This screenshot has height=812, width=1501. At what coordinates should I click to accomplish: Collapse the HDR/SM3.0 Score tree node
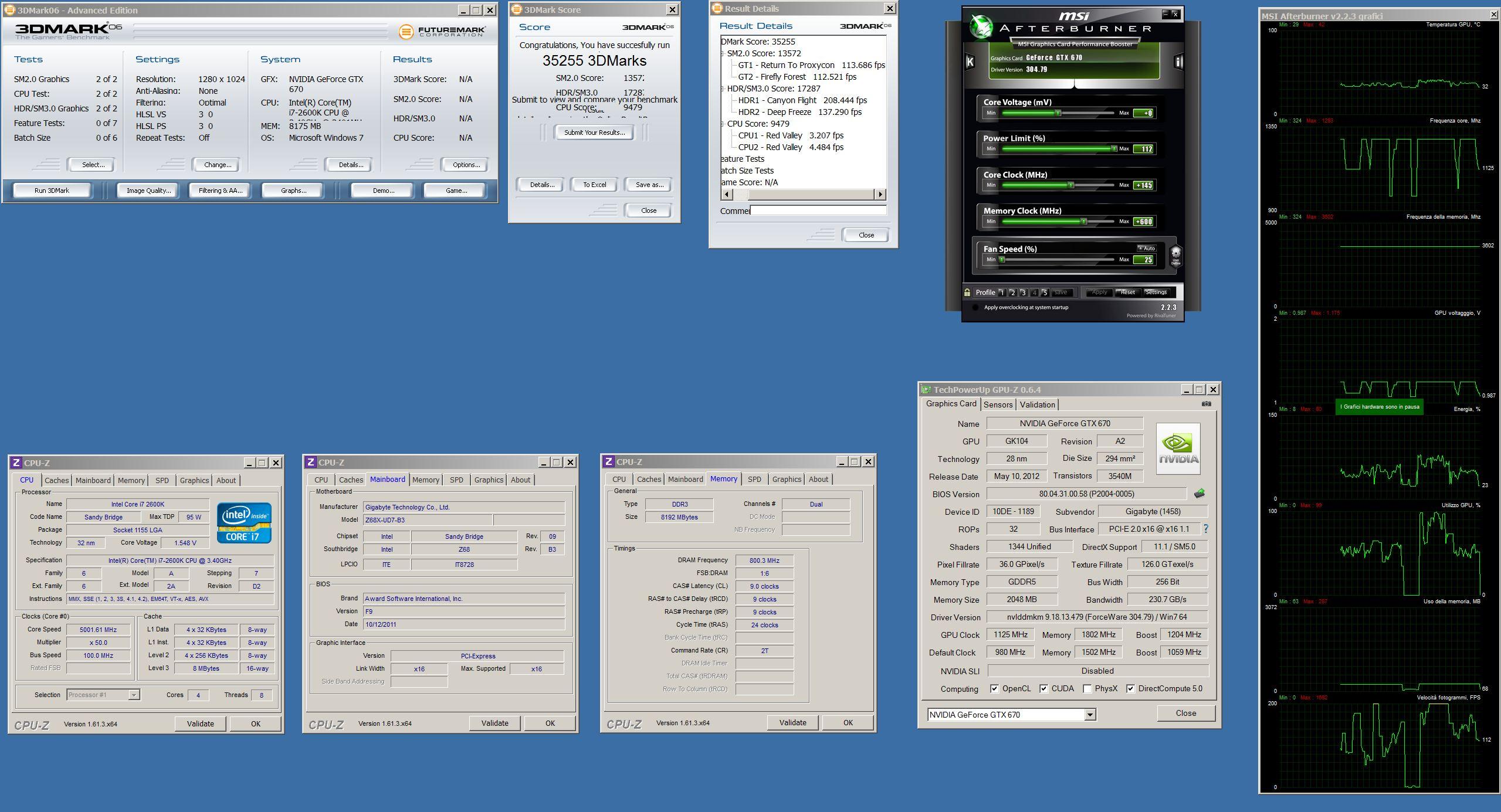tap(723, 89)
